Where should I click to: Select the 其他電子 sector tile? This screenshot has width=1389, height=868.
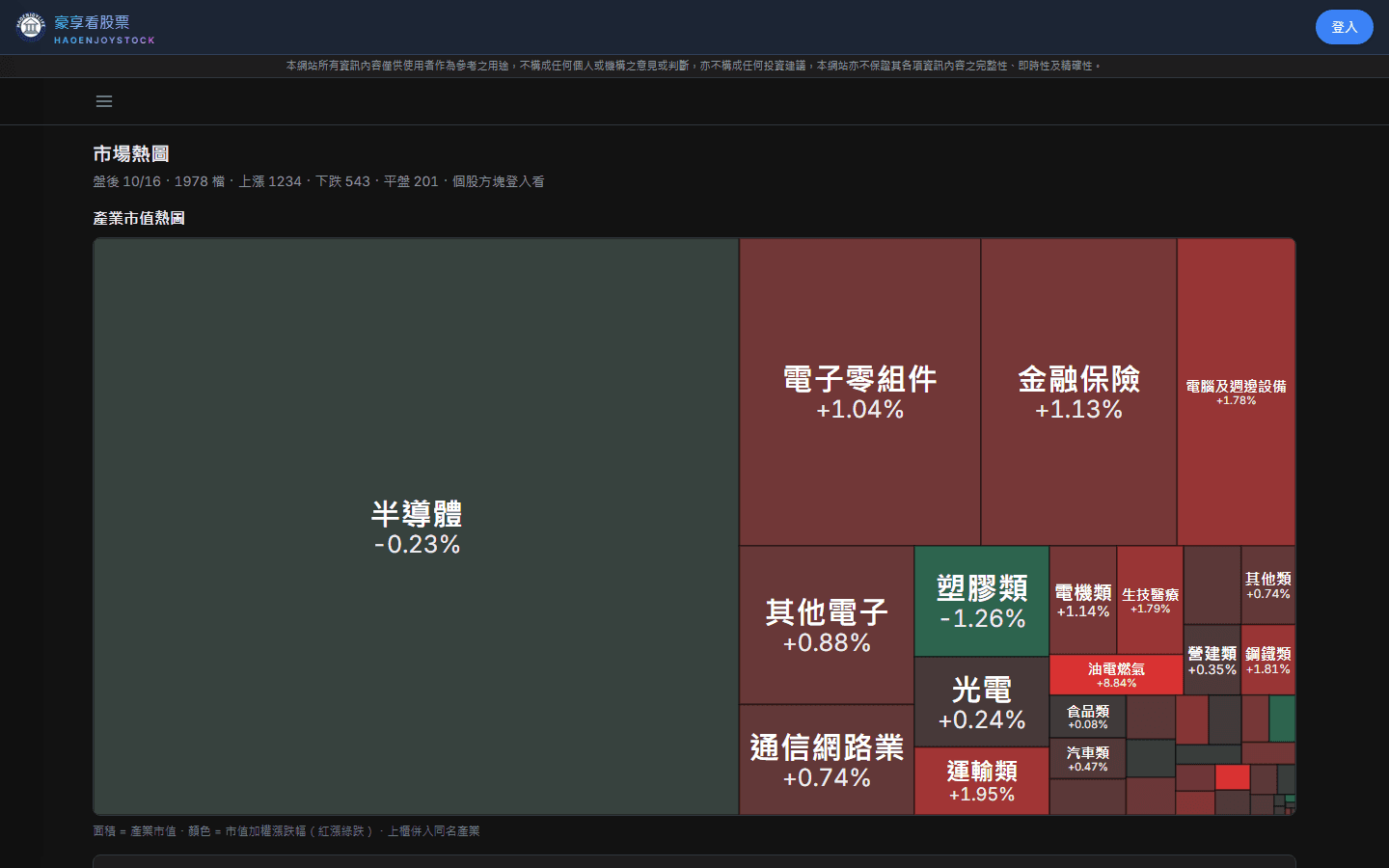coord(827,625)
